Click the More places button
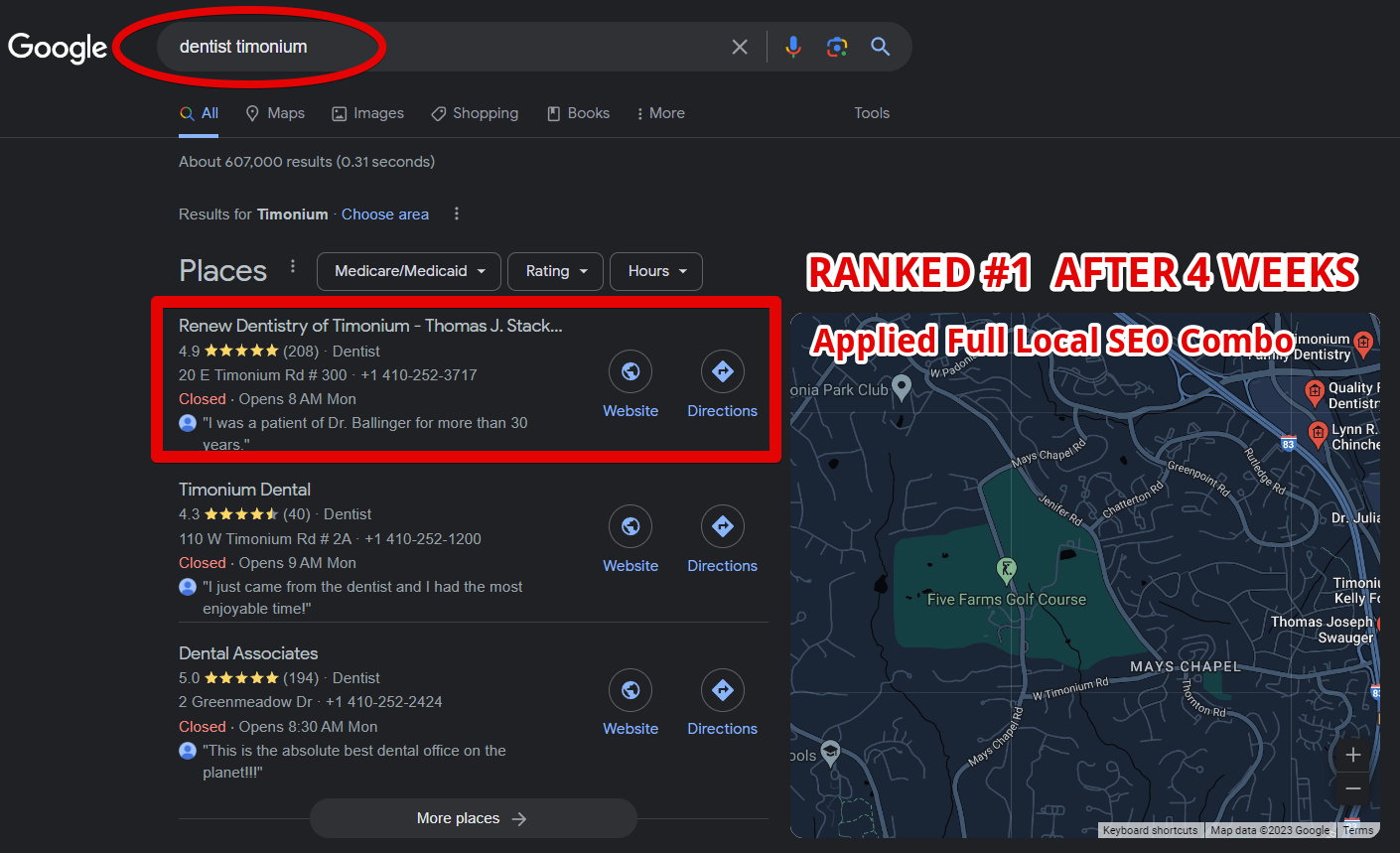 (473, 818)
